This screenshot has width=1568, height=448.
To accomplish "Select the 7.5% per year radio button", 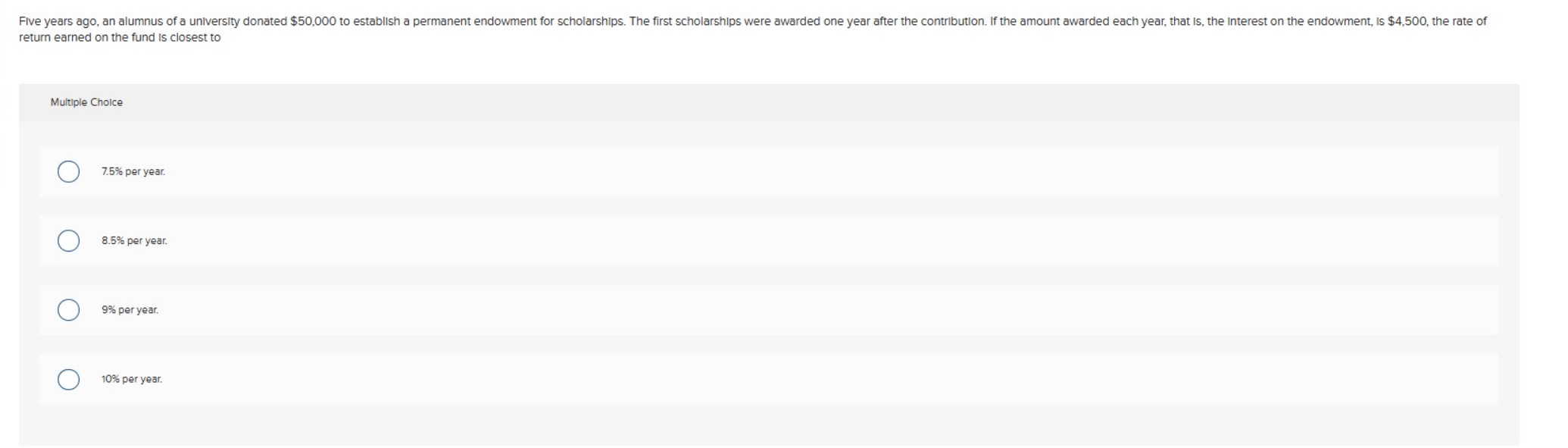I will [68, 172].
